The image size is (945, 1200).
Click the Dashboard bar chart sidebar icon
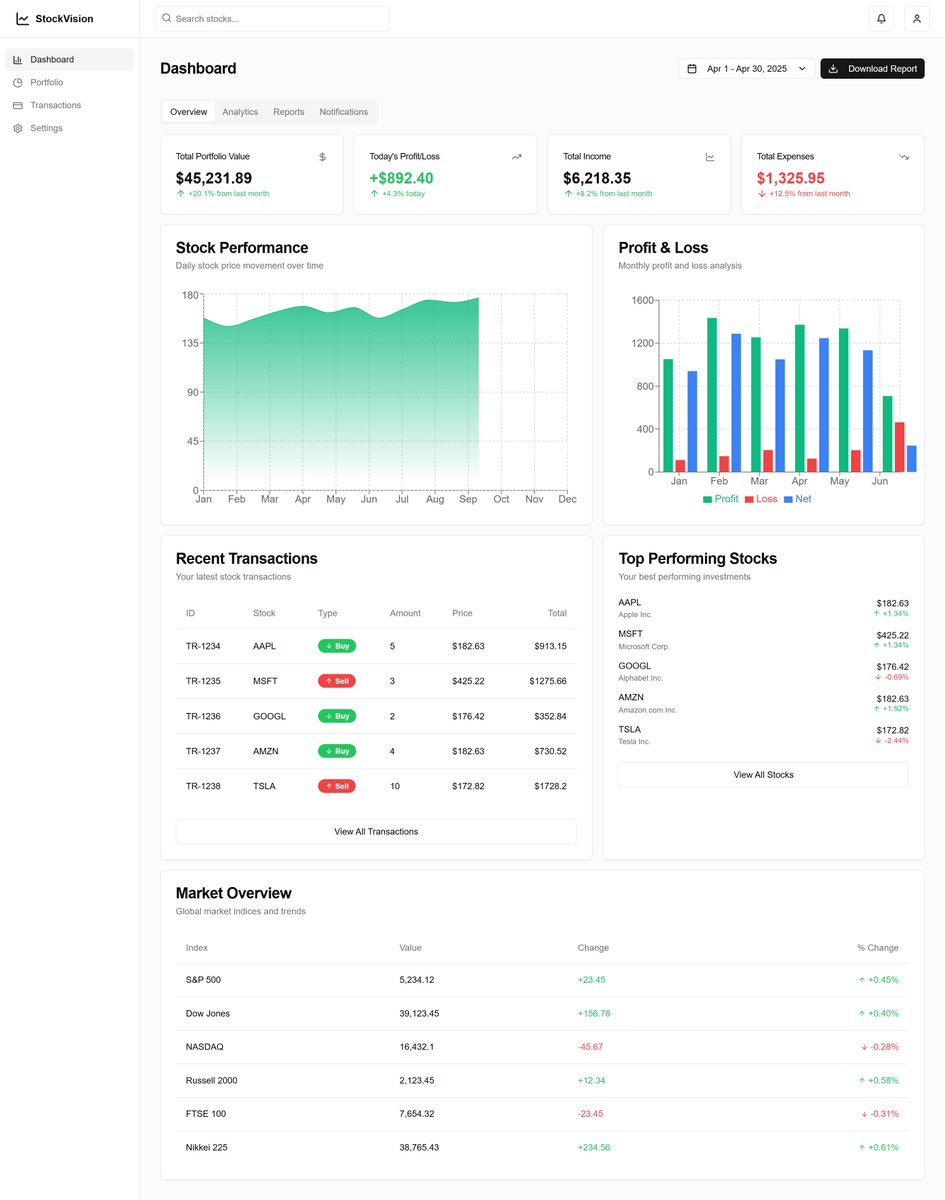pos(18,60)
